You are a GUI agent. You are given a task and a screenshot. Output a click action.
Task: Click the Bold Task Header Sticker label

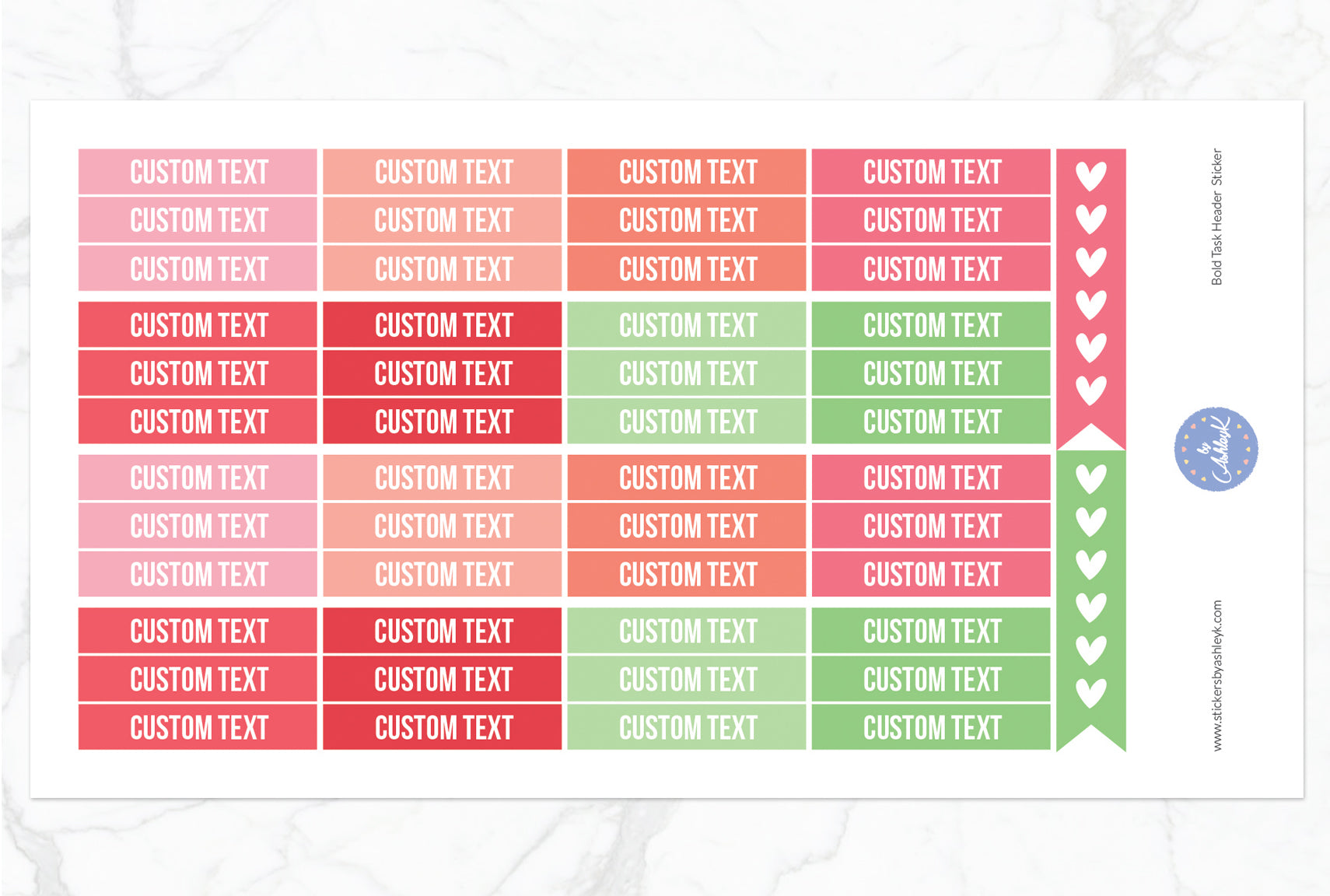click(1216, 217)
